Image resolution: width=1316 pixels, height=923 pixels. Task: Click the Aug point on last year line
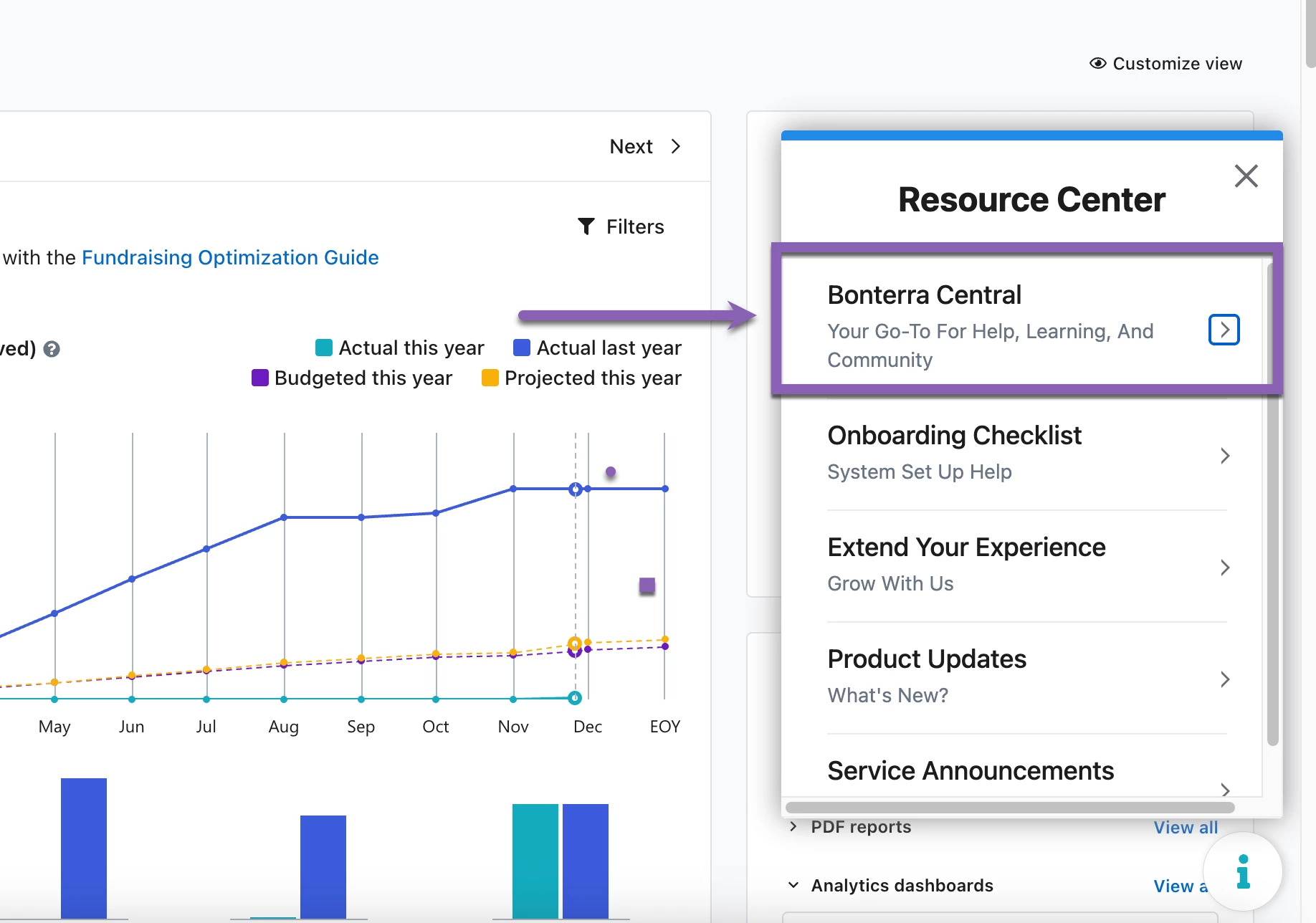(x=284, y=517)
